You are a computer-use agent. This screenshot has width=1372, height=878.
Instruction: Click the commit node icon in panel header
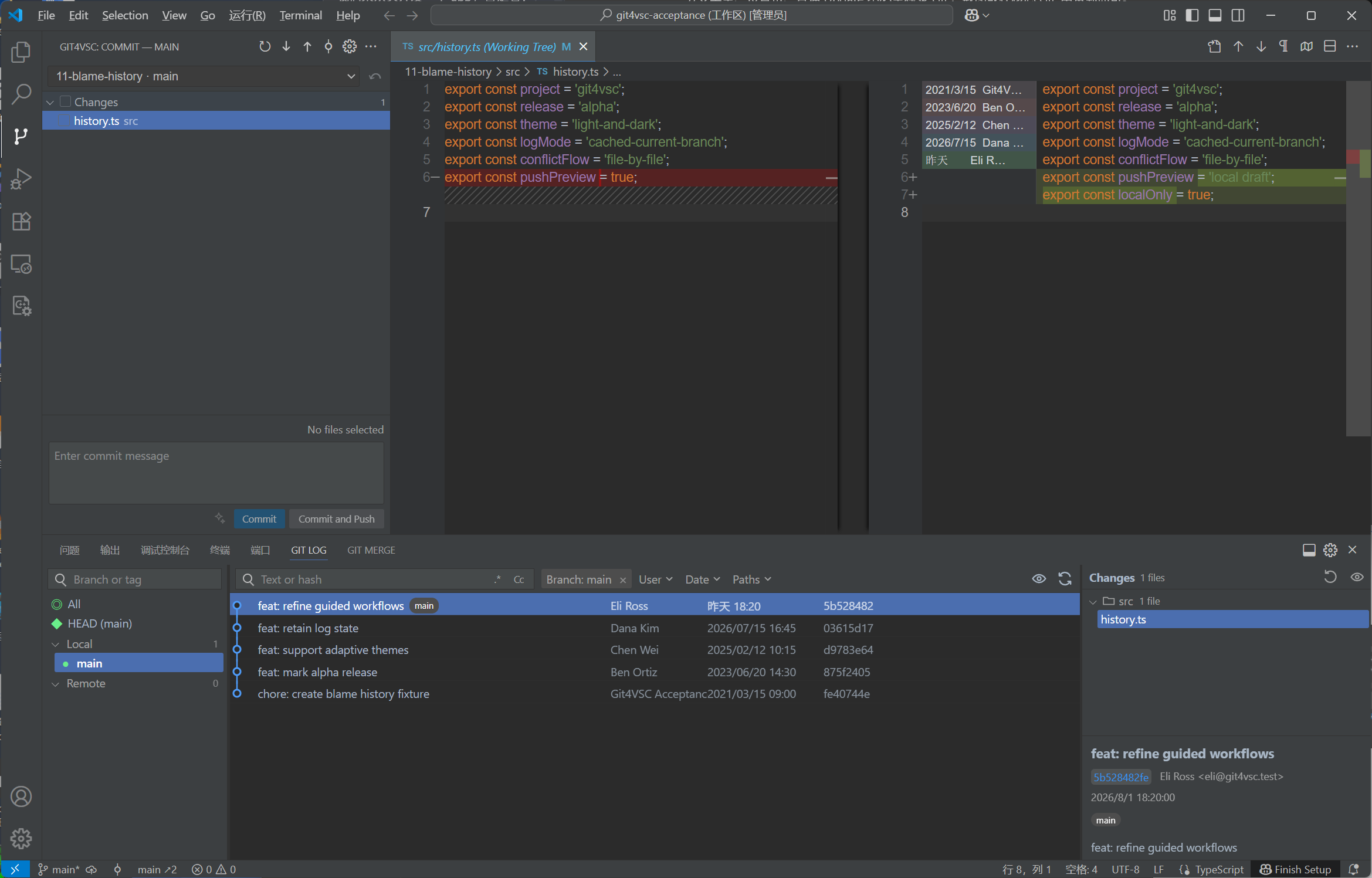[x=328, y=46]
